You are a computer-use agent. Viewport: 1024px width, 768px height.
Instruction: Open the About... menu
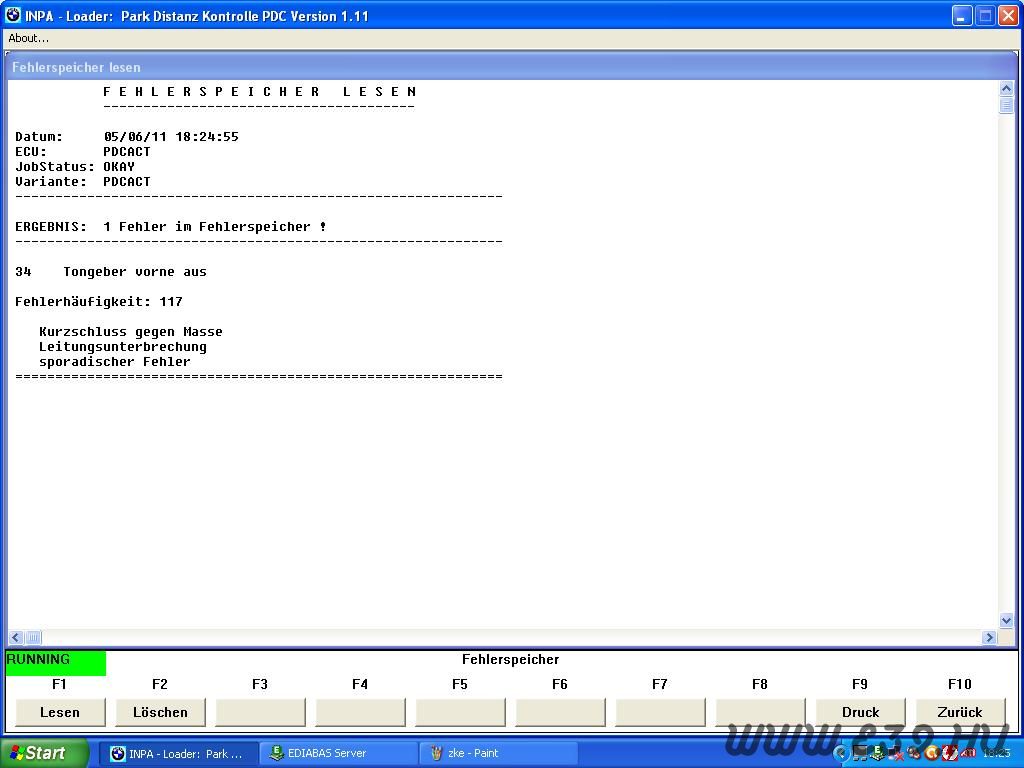(29, 38)
